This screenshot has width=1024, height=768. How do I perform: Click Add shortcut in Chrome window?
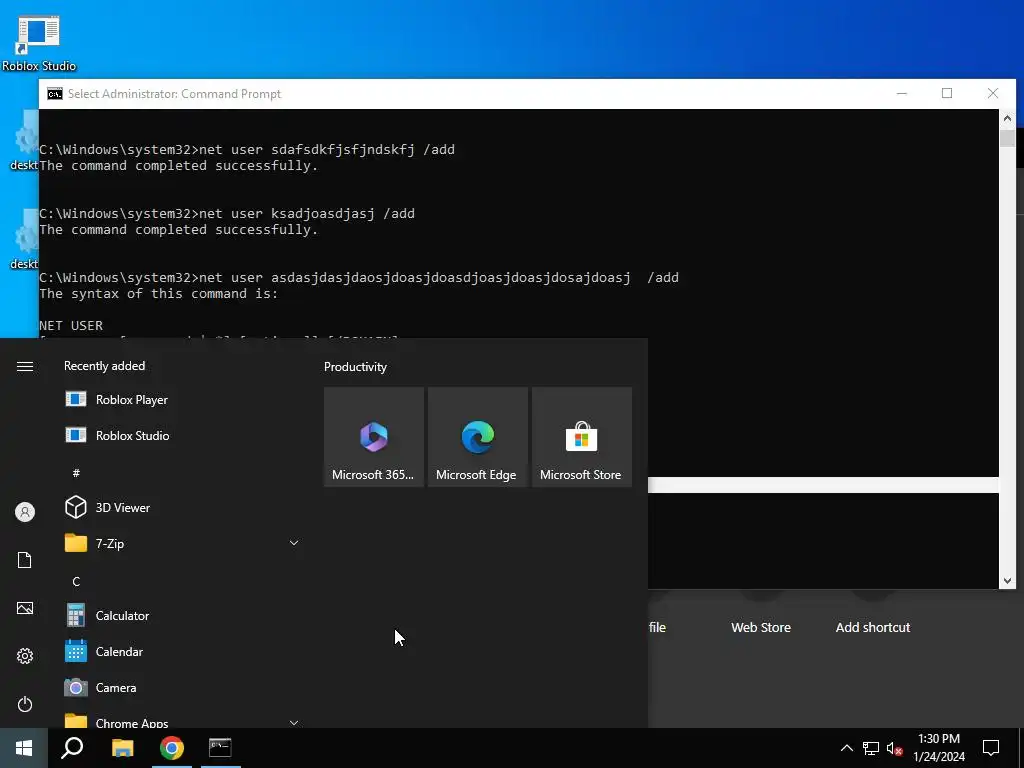872,628
